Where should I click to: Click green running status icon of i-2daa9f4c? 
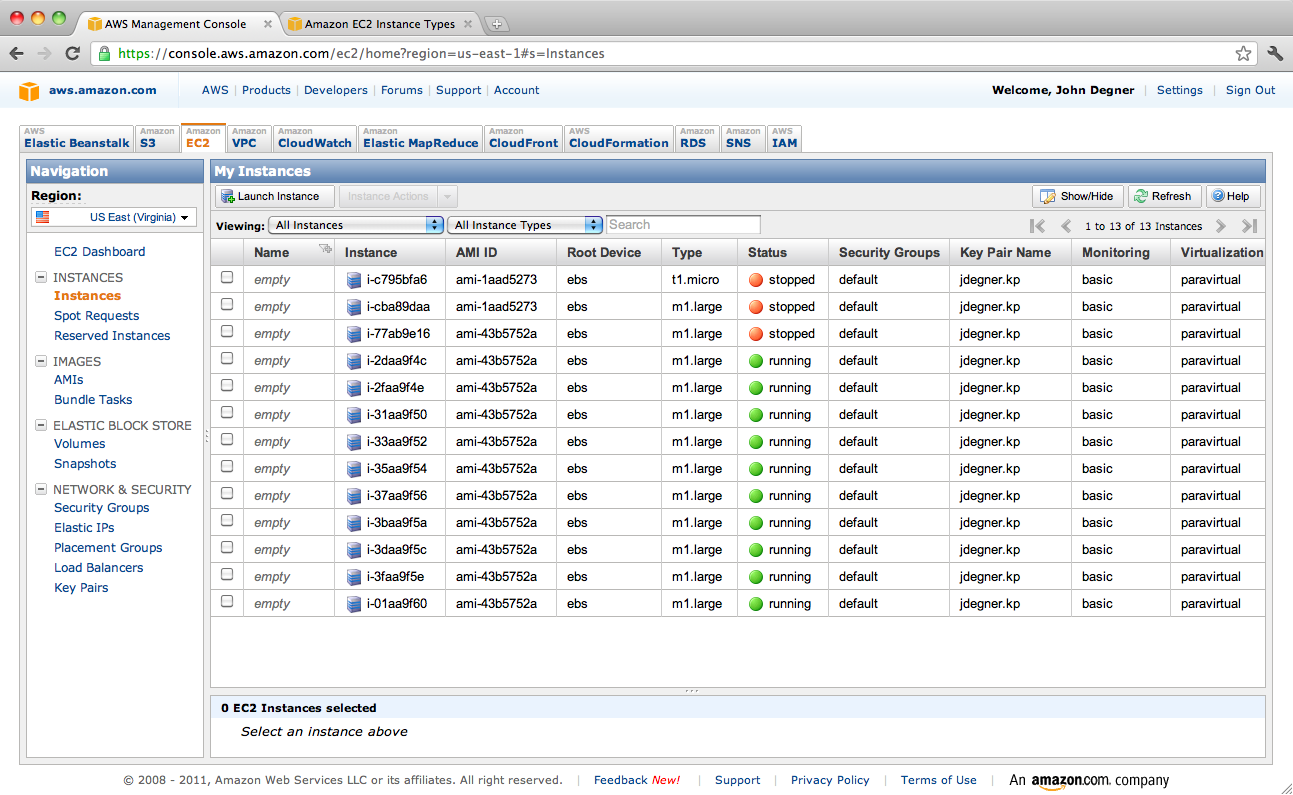756,361
